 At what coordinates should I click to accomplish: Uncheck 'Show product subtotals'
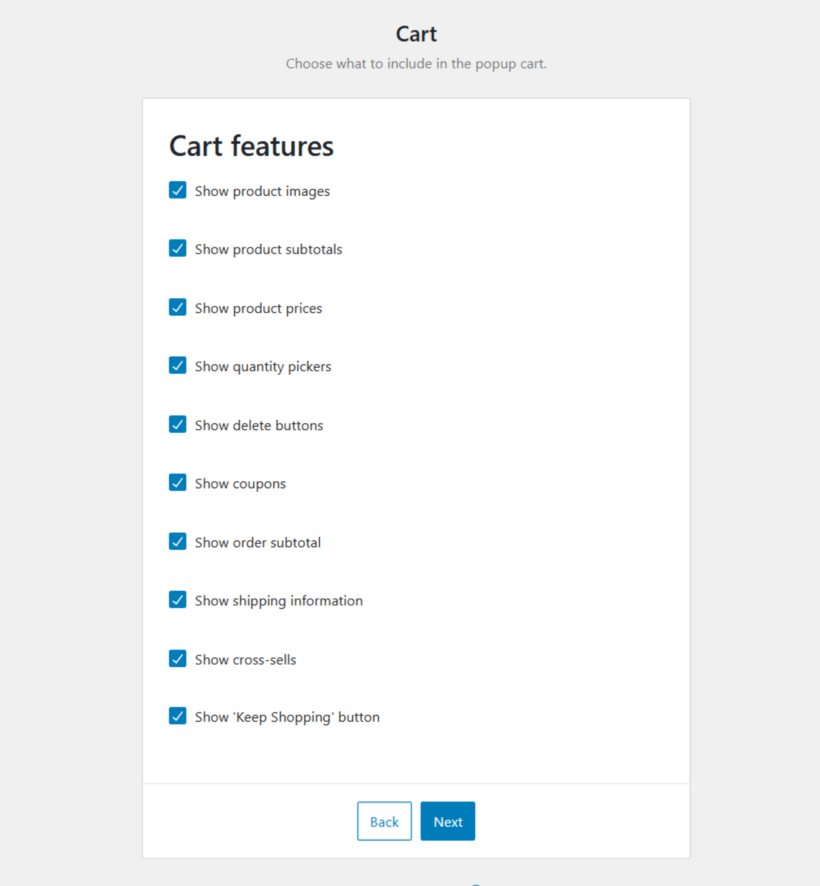(x=177, y=248)
